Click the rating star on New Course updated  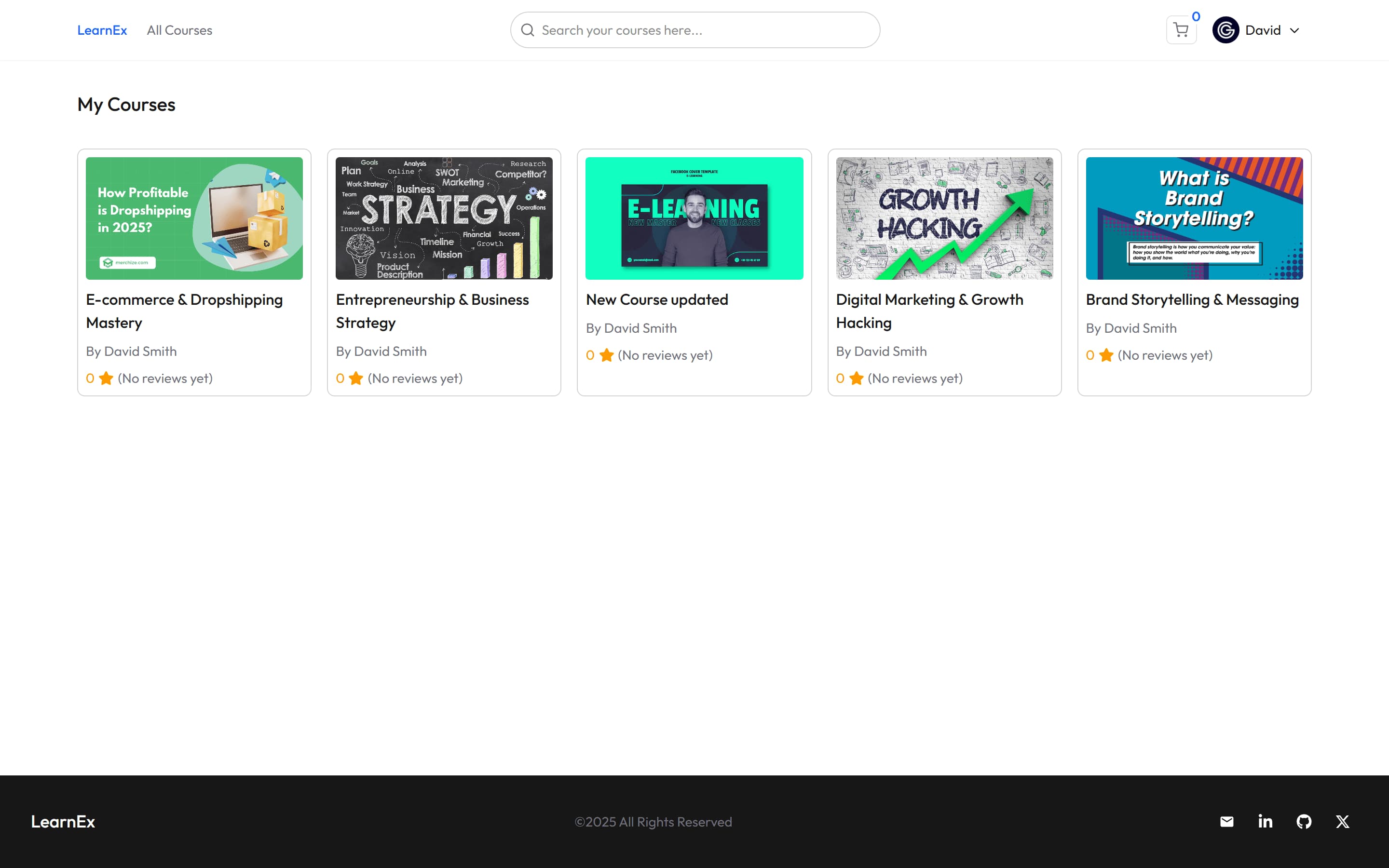tap(606, 355)
